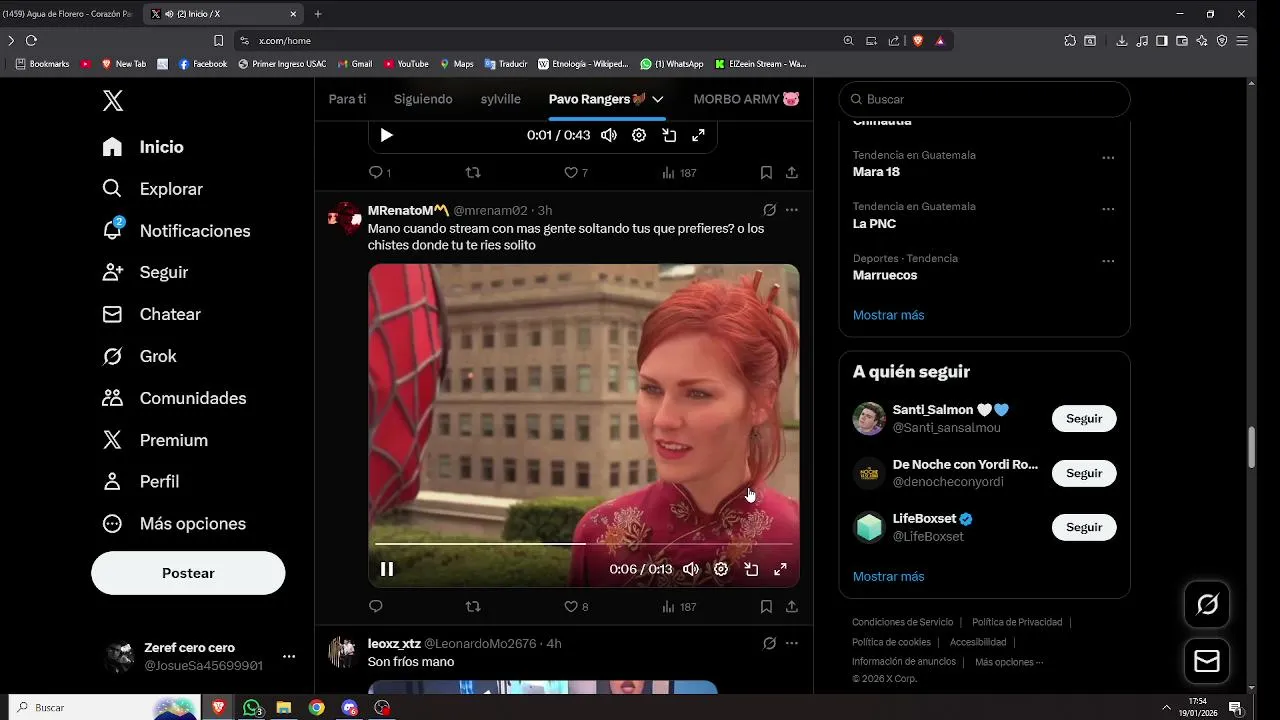Open more options on leoxz_xtz's post
Screen dimensions: 1280x720
click(x=792, y=643)
